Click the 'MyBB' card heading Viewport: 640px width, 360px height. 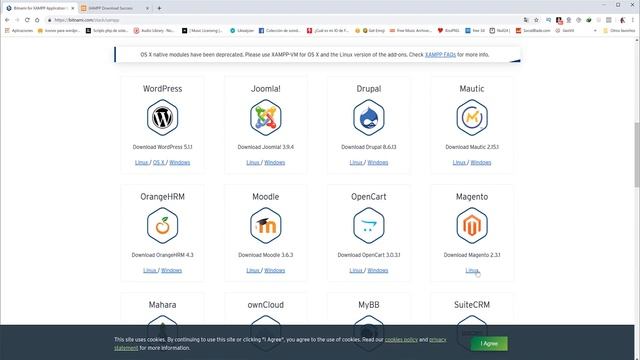[x=369, y=305]
